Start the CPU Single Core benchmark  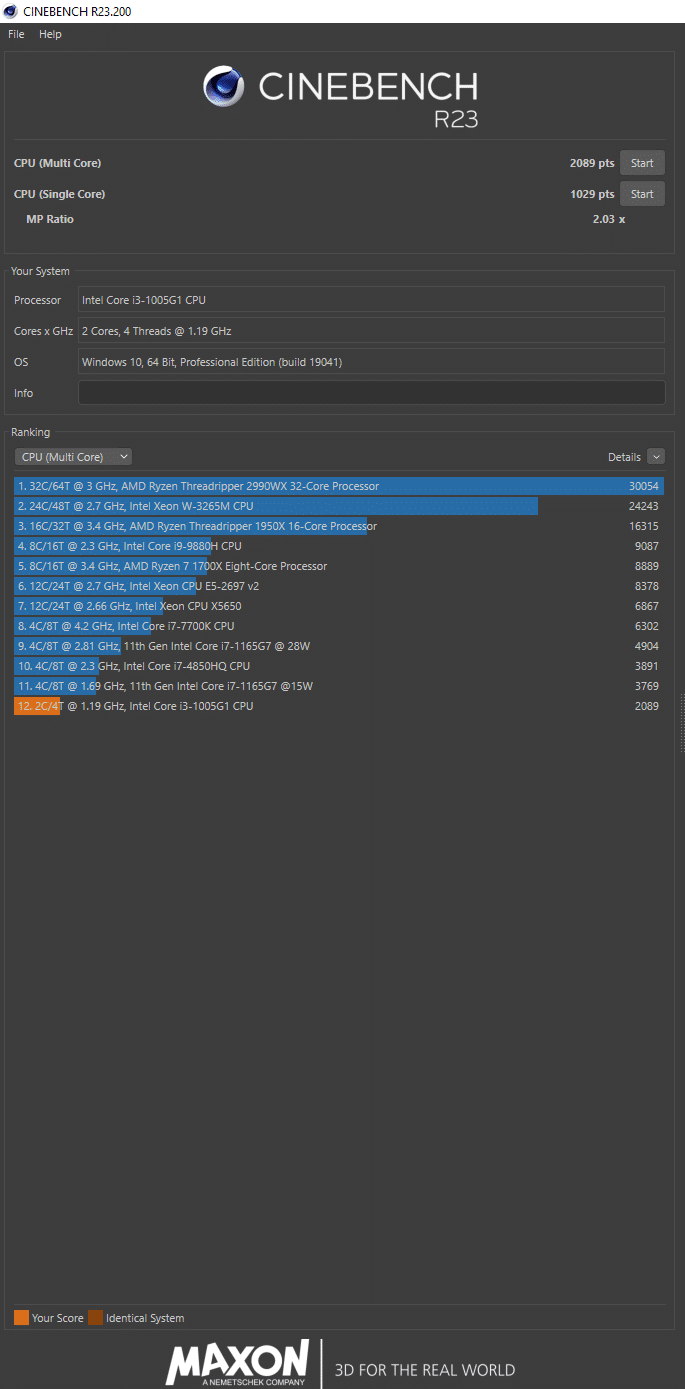(x=642, y=194)
